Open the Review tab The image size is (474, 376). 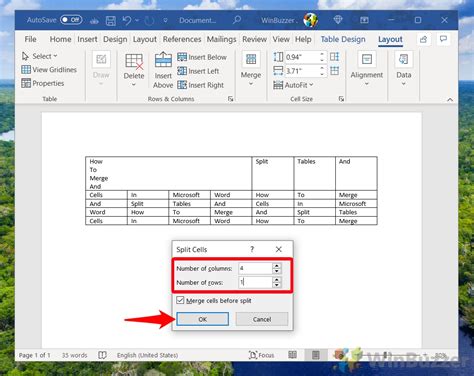click(254, 39)
